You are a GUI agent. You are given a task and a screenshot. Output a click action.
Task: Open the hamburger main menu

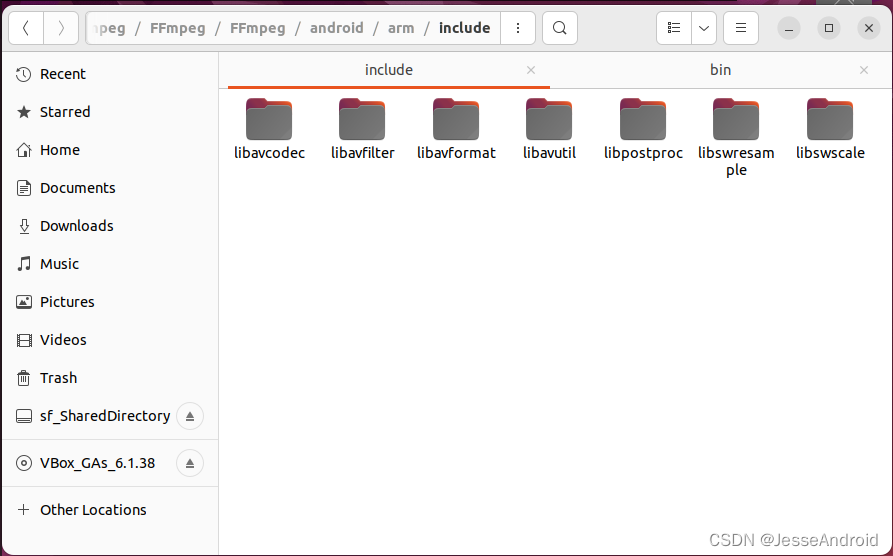point(741,28)
